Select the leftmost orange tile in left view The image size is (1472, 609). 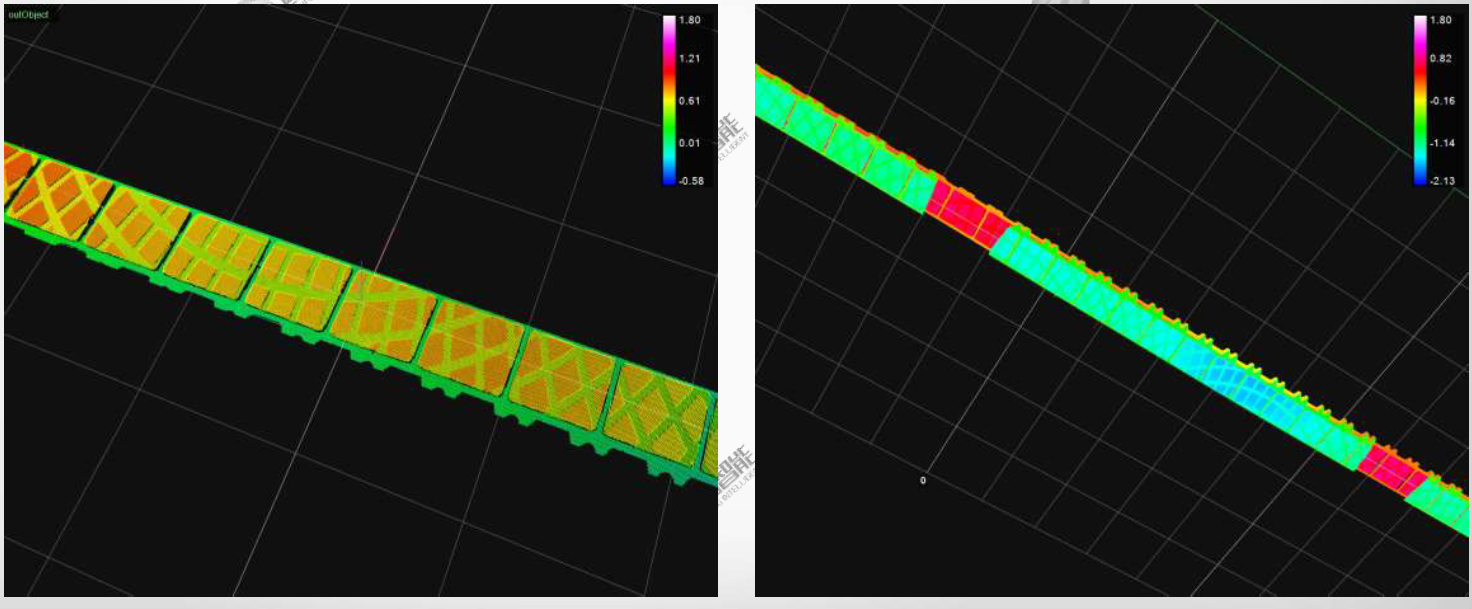point(16,177)
